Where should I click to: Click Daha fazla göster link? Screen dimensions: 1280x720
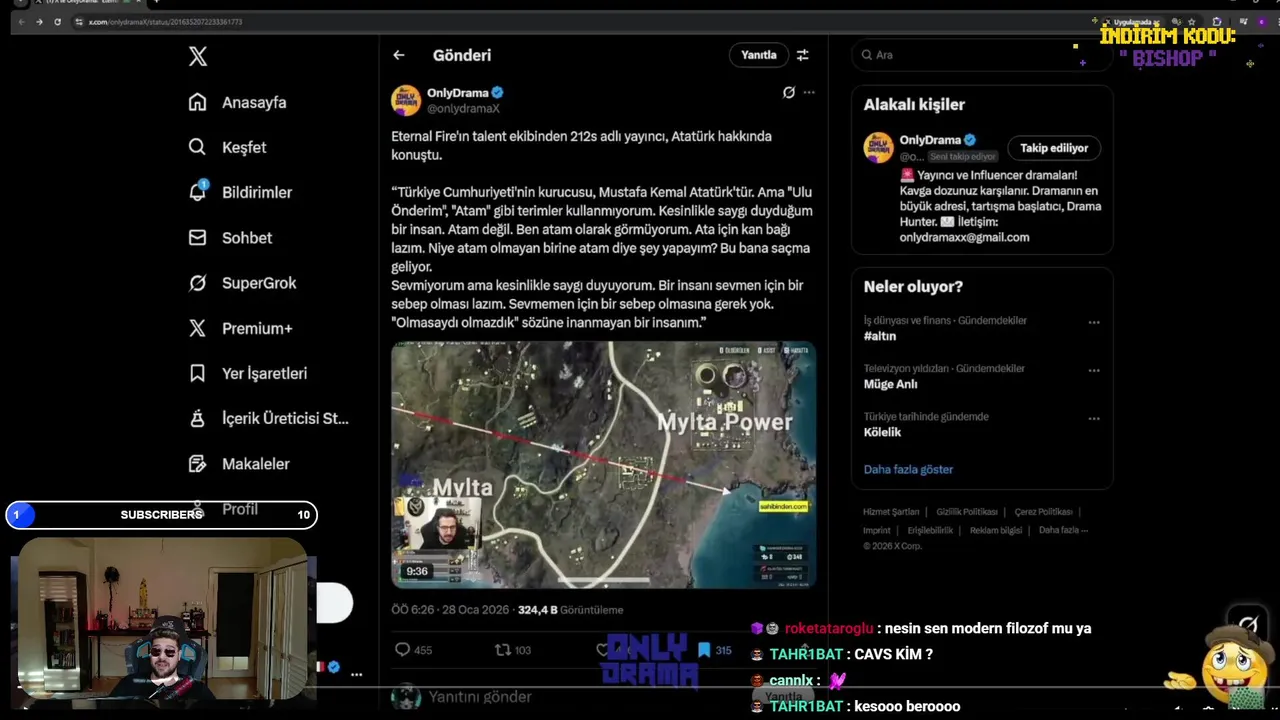point(908,469)
